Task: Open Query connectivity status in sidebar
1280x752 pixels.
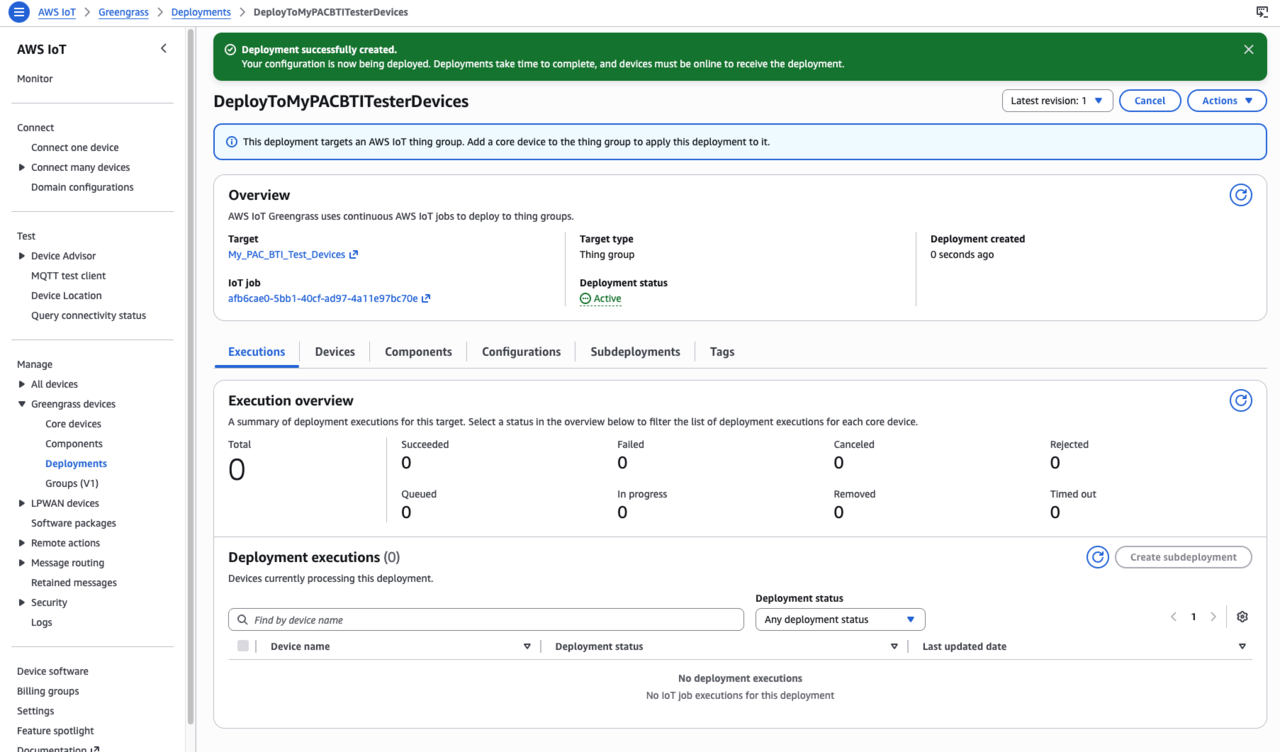Action: coord(88,316)
